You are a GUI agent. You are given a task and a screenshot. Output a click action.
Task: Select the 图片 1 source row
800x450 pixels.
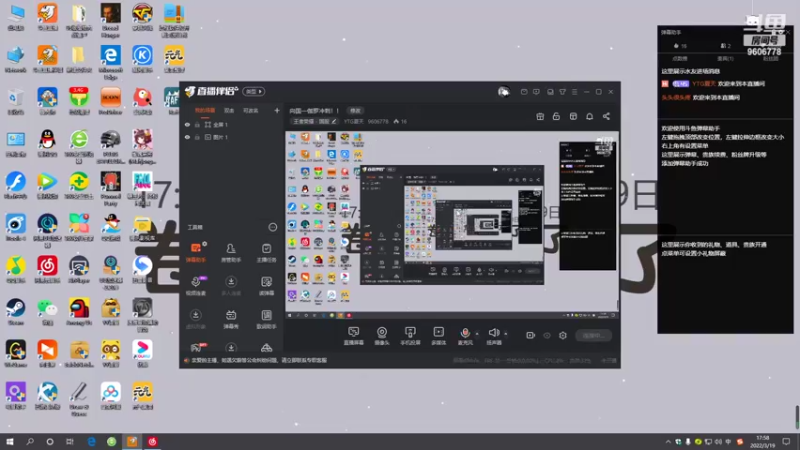click(232, 137)
